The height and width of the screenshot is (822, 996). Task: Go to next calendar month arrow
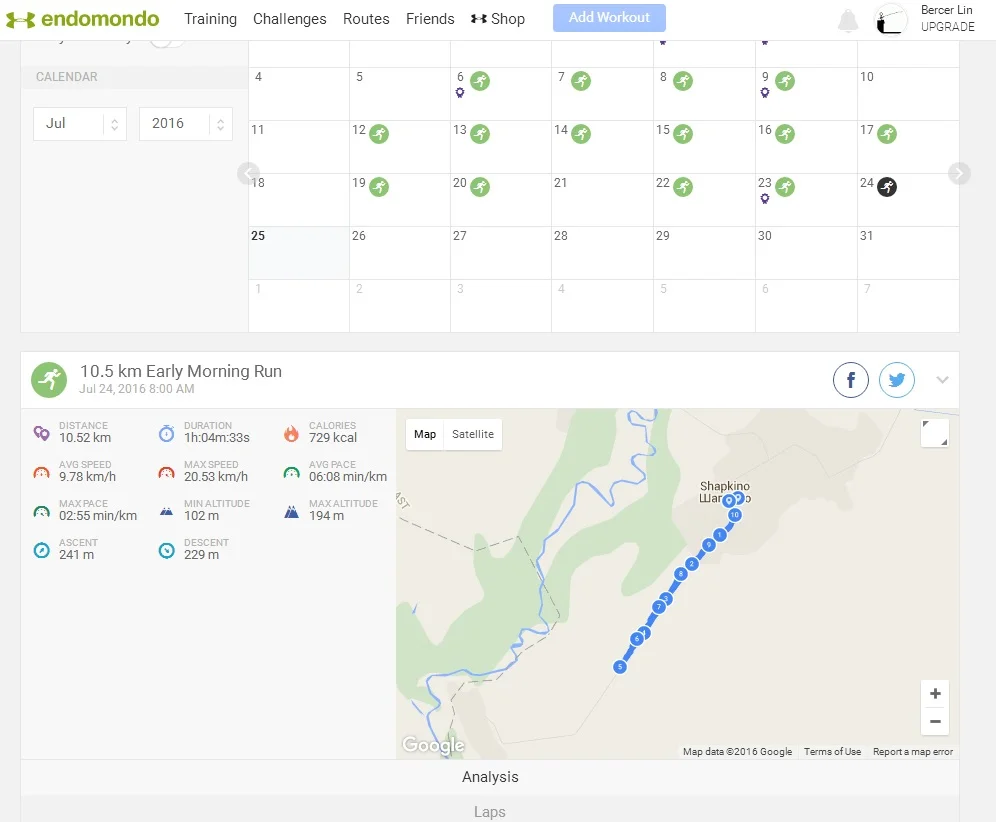tap(958, 174)
